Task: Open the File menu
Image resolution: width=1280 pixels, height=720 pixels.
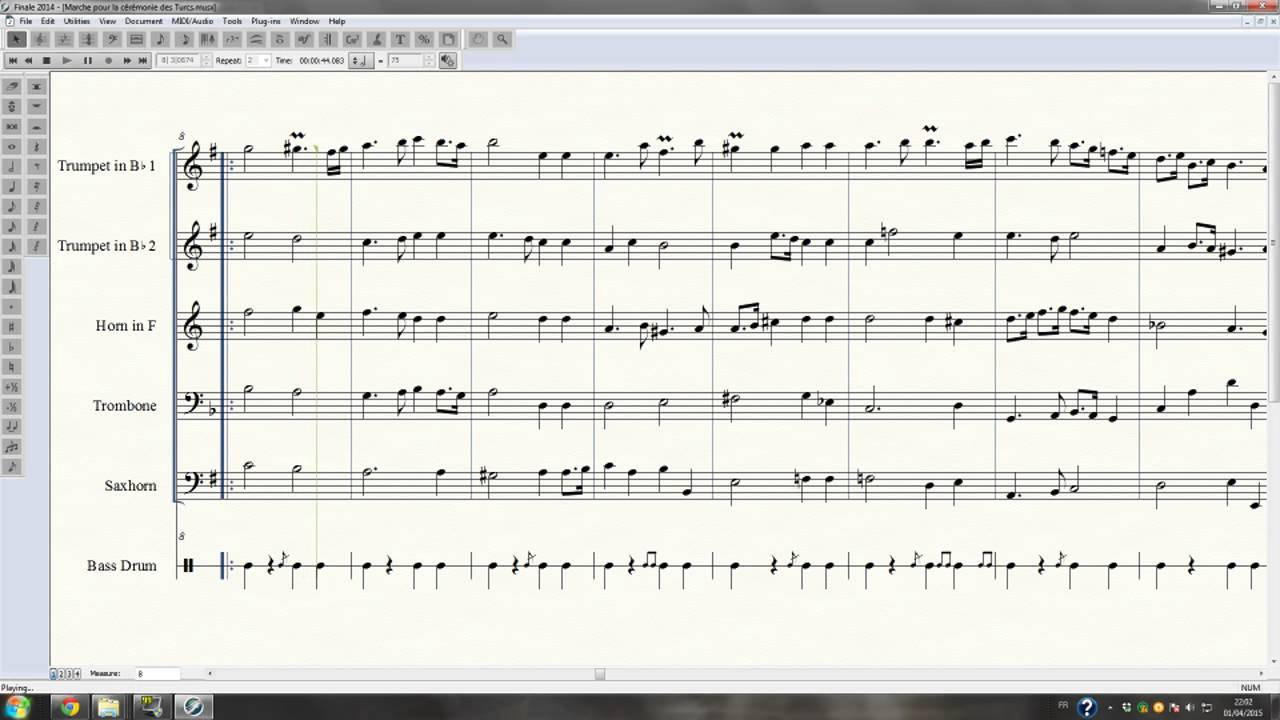Action: (25, 21)
